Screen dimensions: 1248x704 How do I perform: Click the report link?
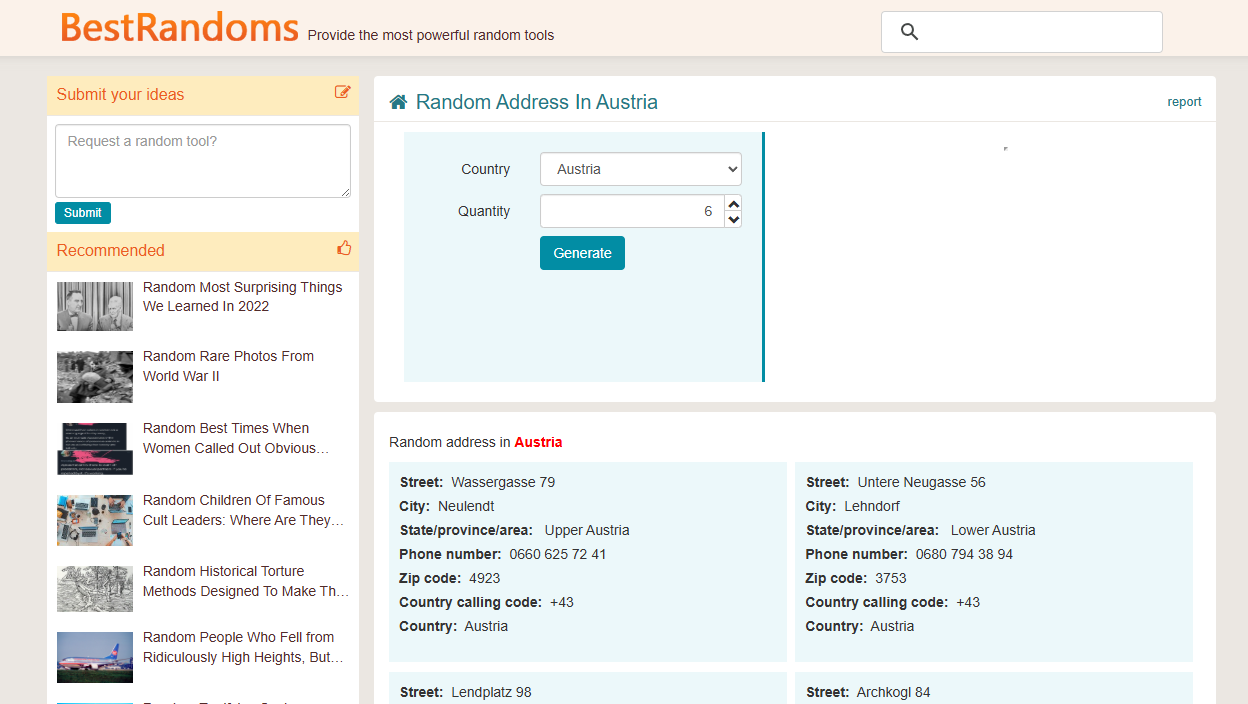point(1184,102)
